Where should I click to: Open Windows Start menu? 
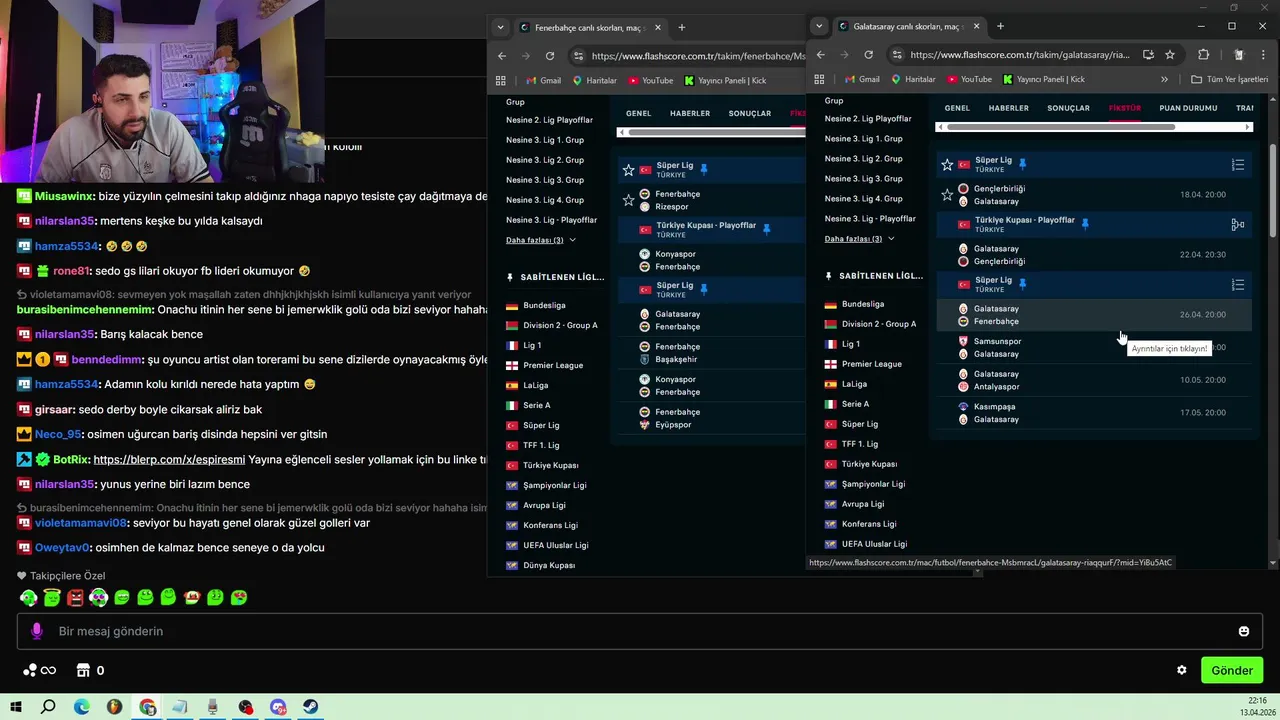click(16, 707)
